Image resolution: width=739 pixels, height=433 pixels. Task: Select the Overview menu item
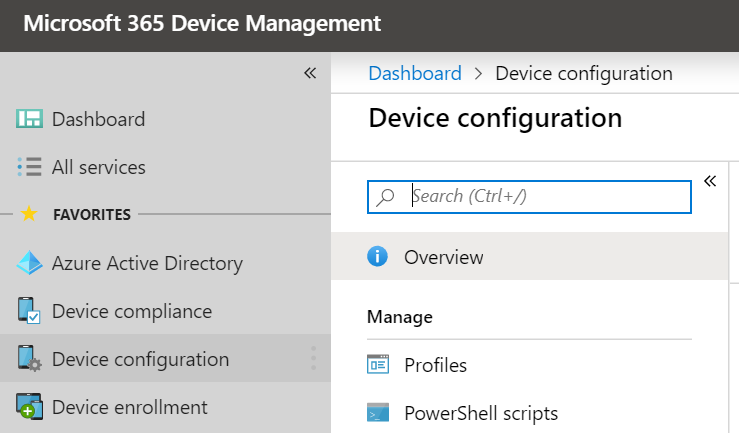443,257
